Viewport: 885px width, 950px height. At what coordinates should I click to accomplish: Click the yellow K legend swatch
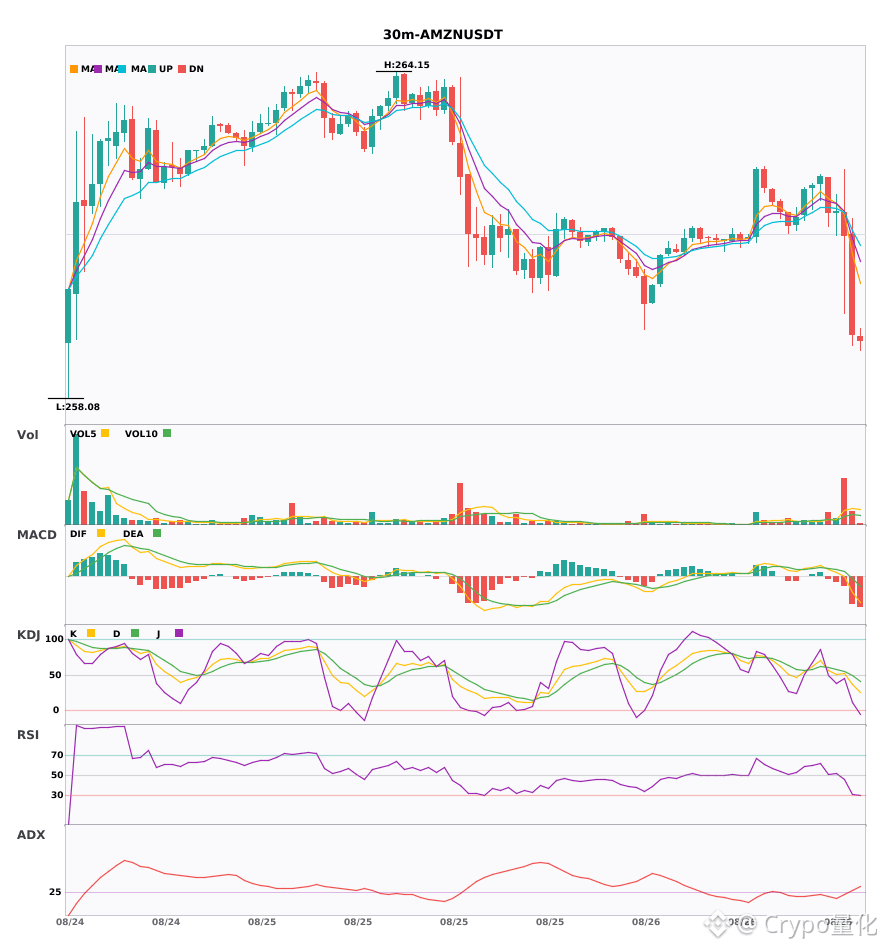pyautogui.click(x=91, y=633)
